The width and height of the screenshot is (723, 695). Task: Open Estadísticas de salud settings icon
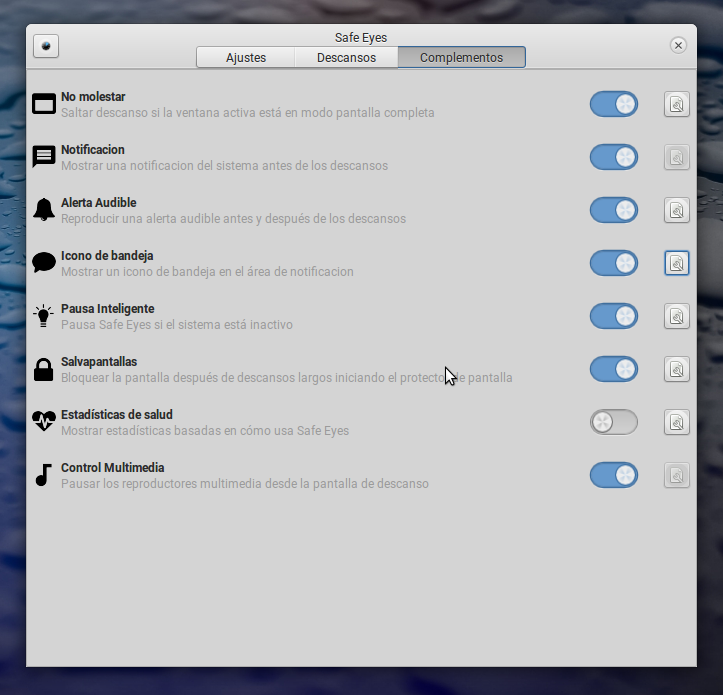(x=677, y=422)
